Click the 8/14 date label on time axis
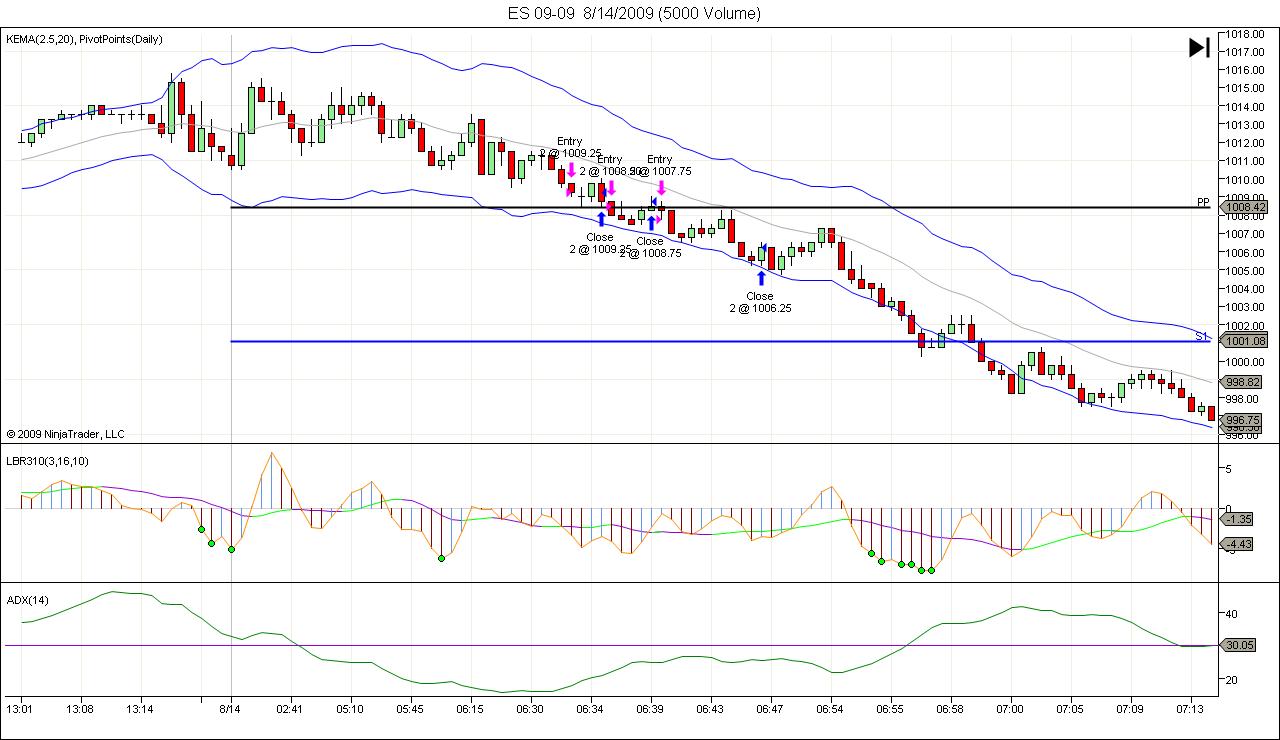This screenshot has width=1280, height=740. point(231,709)
